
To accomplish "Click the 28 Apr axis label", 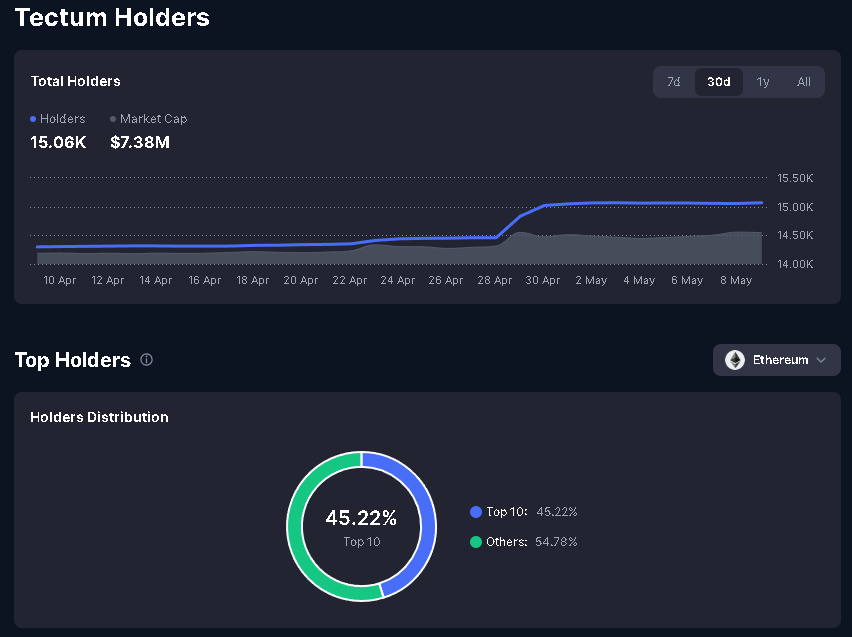I will pyautogui.click(x=494, y=280).
